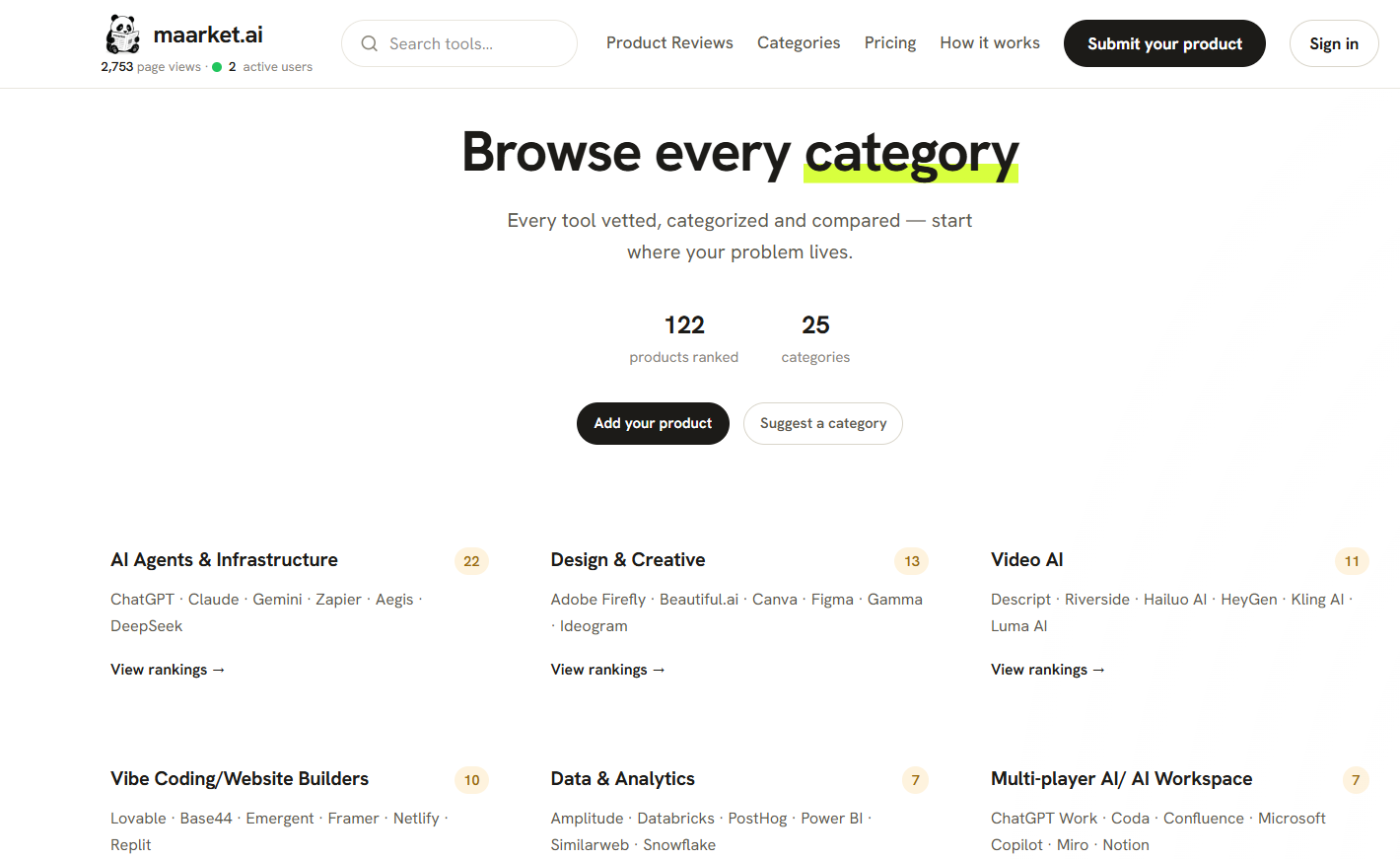Image resolution: width=1400 pixels, height=859 pixels.
Task: Click the Suggest a category button
Action: pos(823,423)
